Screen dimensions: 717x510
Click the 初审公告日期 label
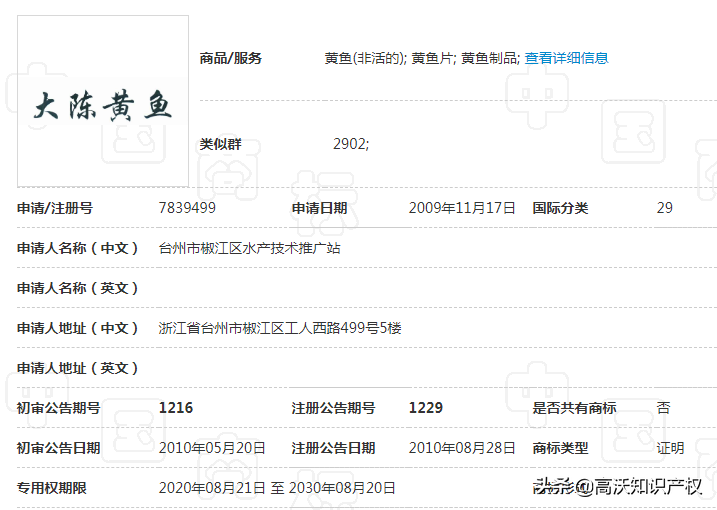59,448
